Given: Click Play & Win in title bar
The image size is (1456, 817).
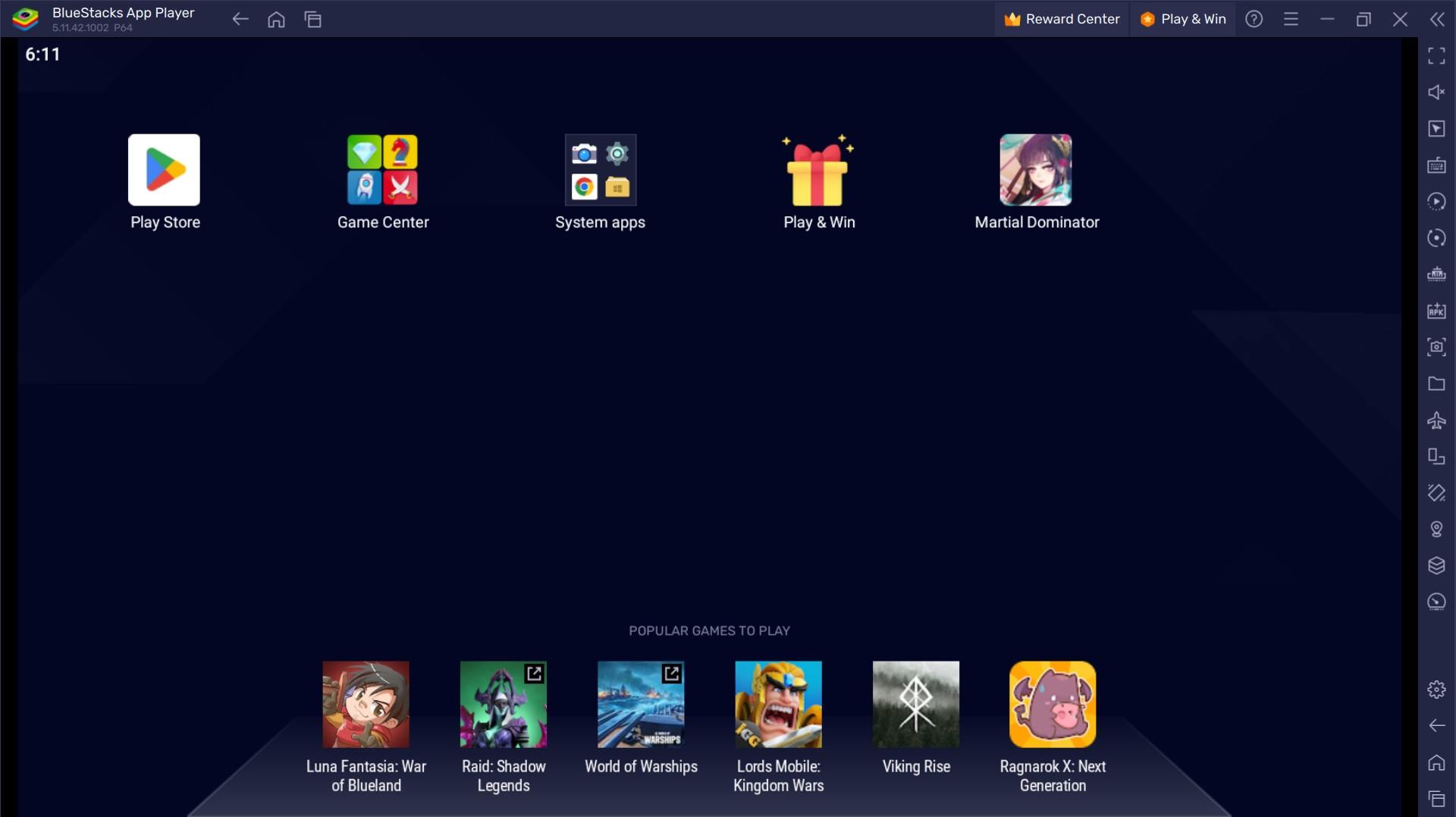Looking at the screenshot, I should pos(1183,19).
